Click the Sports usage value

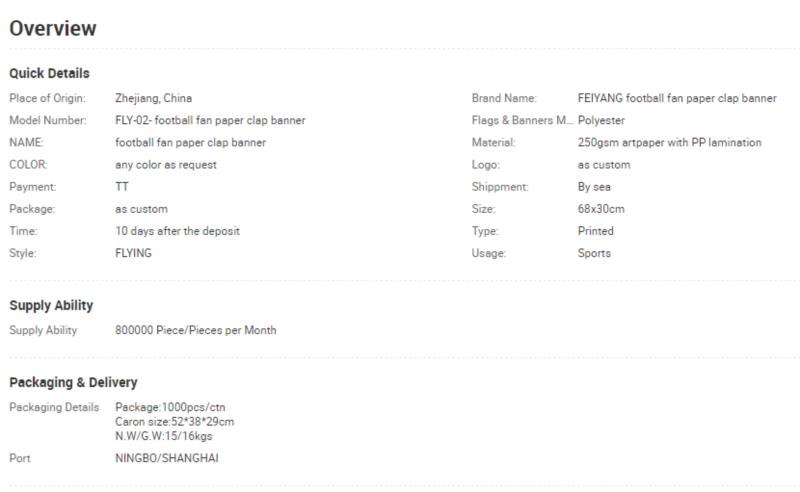click(594, 253)
